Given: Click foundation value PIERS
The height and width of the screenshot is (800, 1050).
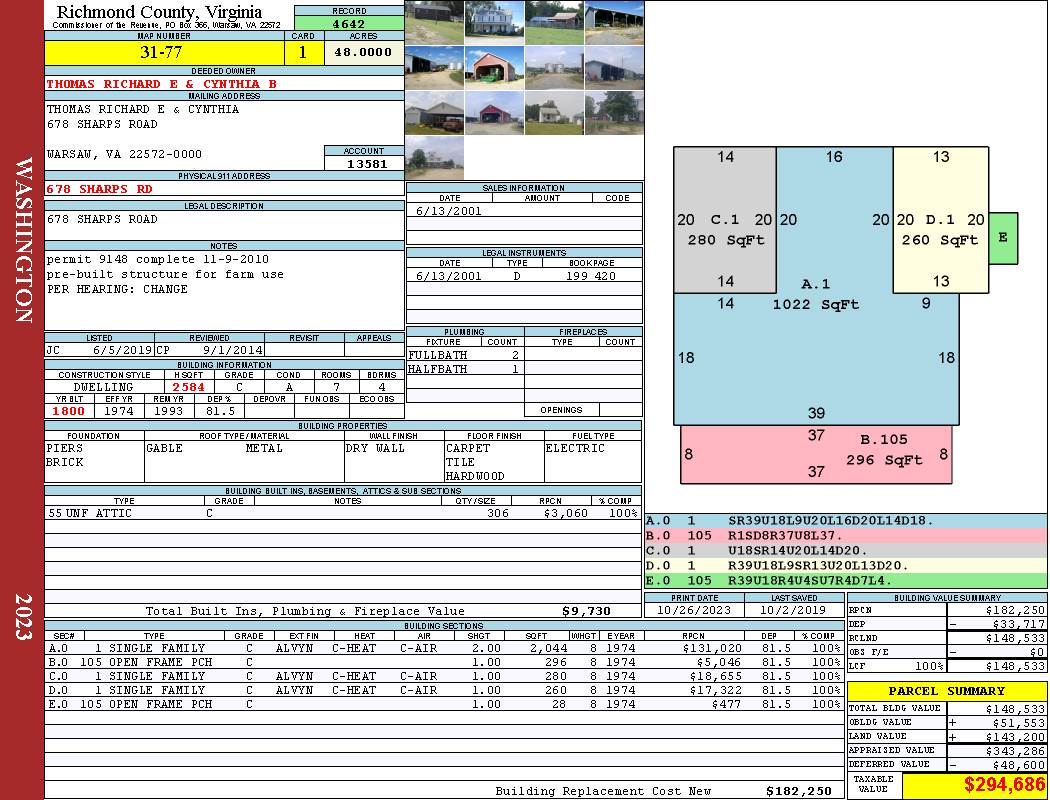Looking at the screenshot, I should [x=64, y=448].
